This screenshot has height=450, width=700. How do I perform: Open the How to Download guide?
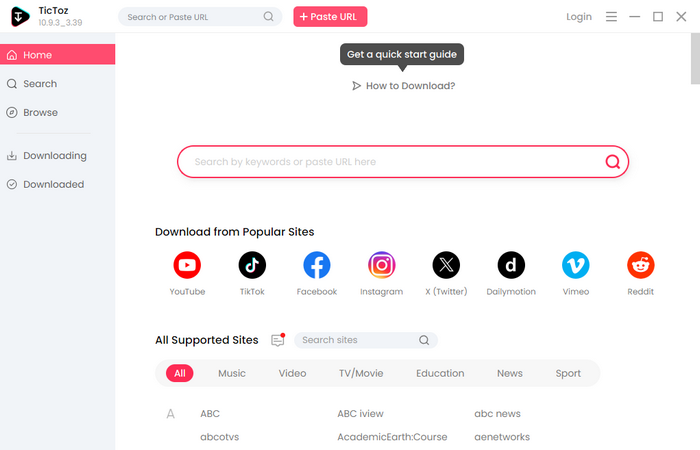coord(403,86)
